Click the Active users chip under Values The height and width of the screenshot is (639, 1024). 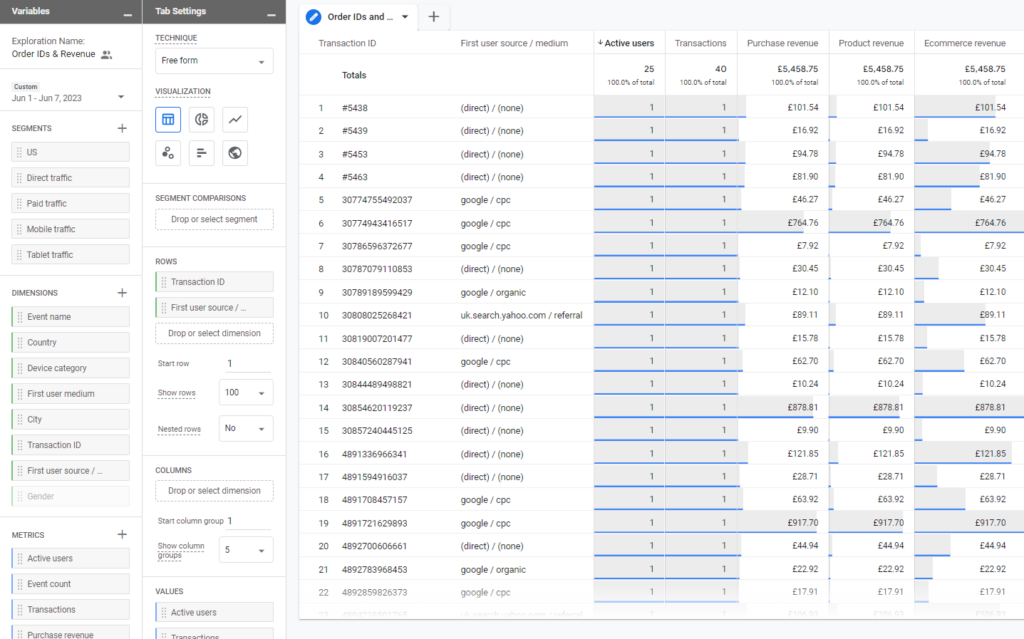coord(214,612)
